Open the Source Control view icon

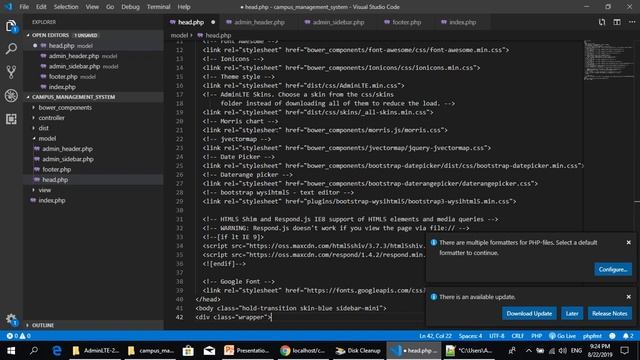(x=11, y=72)
